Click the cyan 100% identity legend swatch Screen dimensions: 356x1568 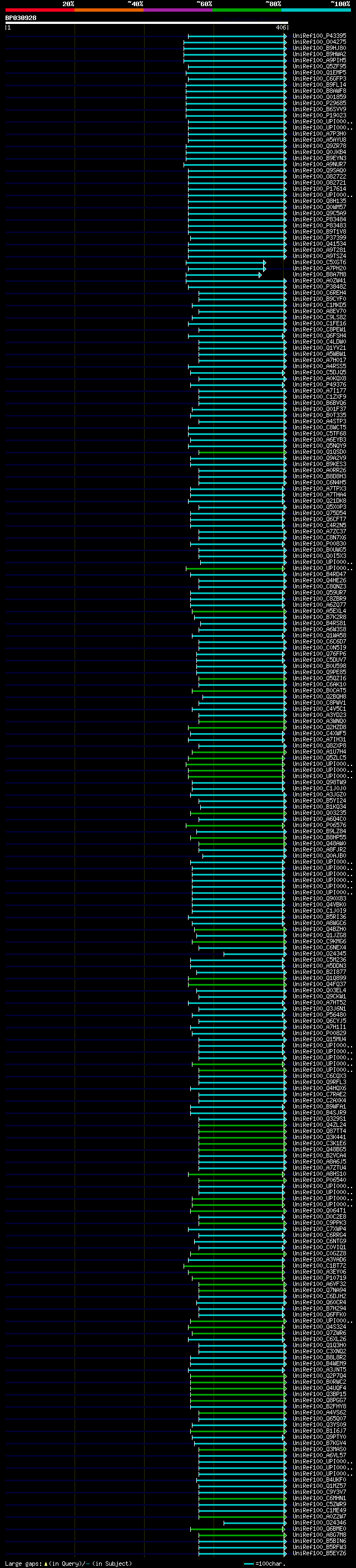tap(317, 10)
